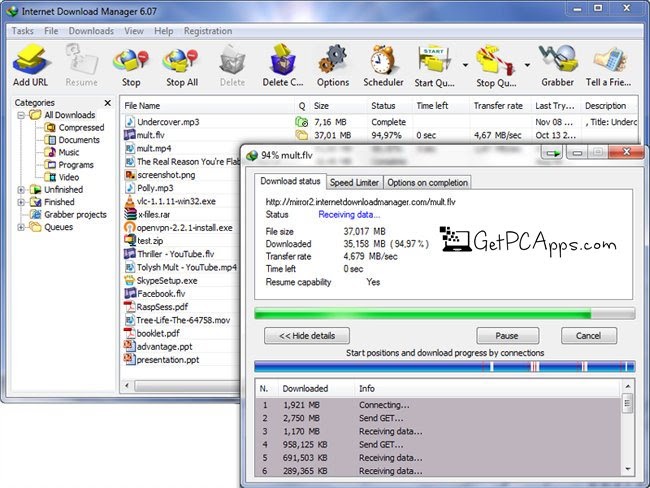This screenshot has height=488, width=650.
Task: Click the RaspSess.pdf file icon
Action: [130, 307]
